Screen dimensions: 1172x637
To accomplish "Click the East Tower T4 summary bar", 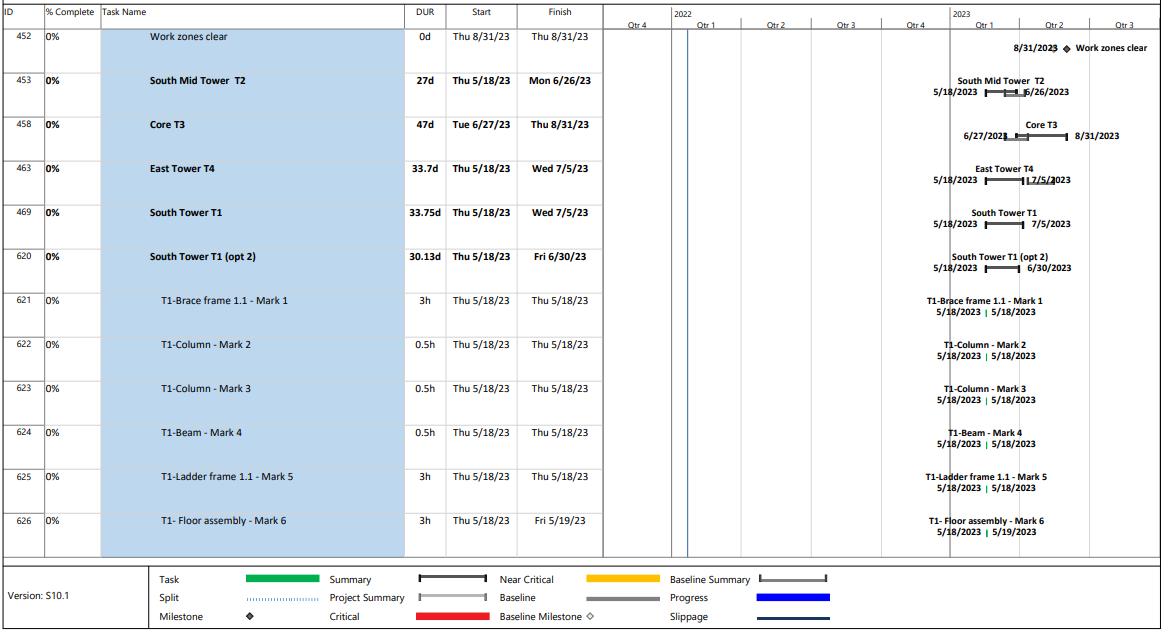I will click(x=1006, y=180).
